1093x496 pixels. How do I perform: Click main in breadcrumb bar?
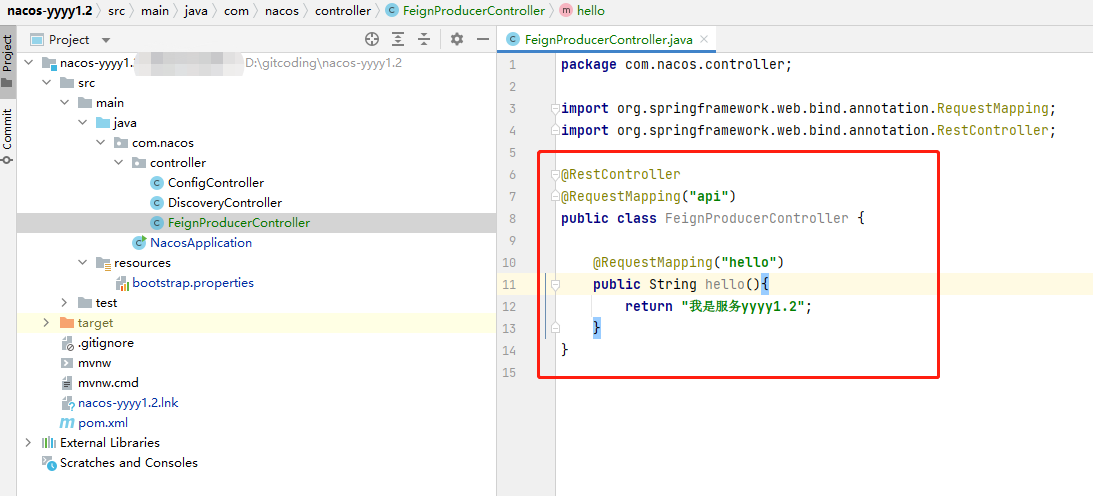click(155, 11)
